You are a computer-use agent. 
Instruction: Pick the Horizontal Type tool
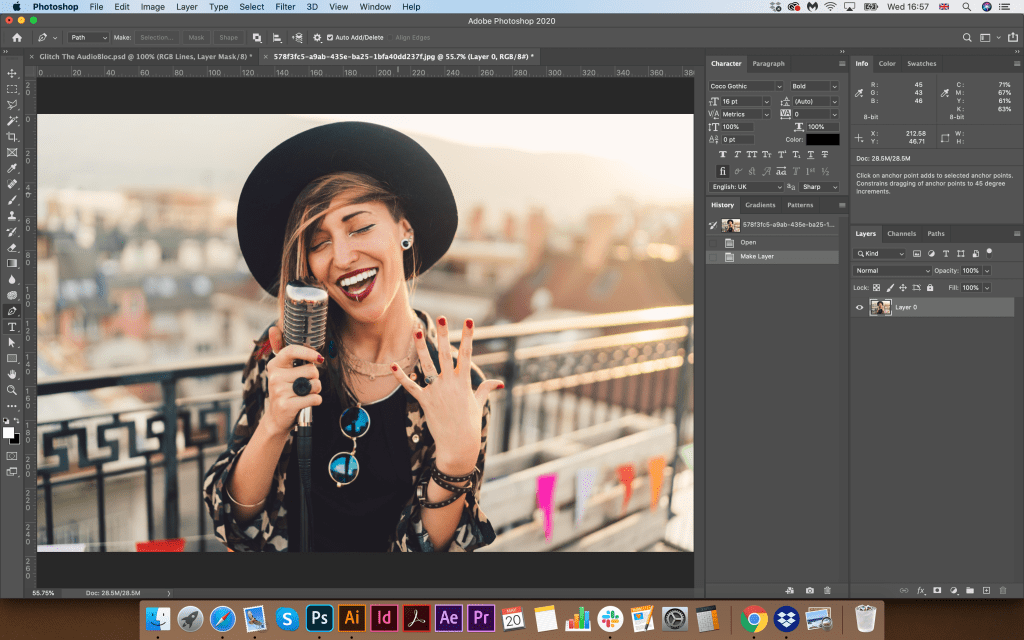click(x=12, y=326)
